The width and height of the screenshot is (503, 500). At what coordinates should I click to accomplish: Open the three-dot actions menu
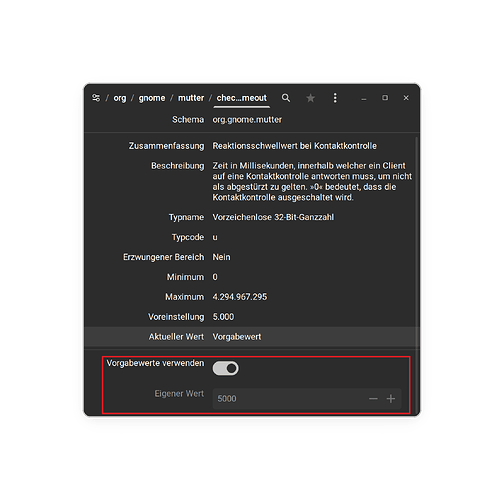pyautogui.click(x=335, y=98)
